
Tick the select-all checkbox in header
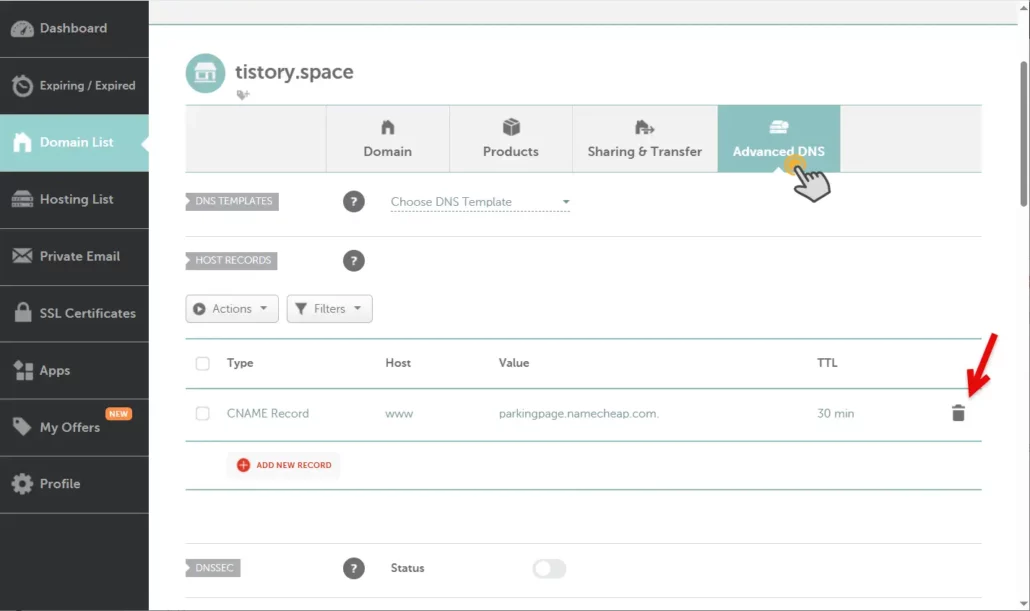(x=202, y=363)
